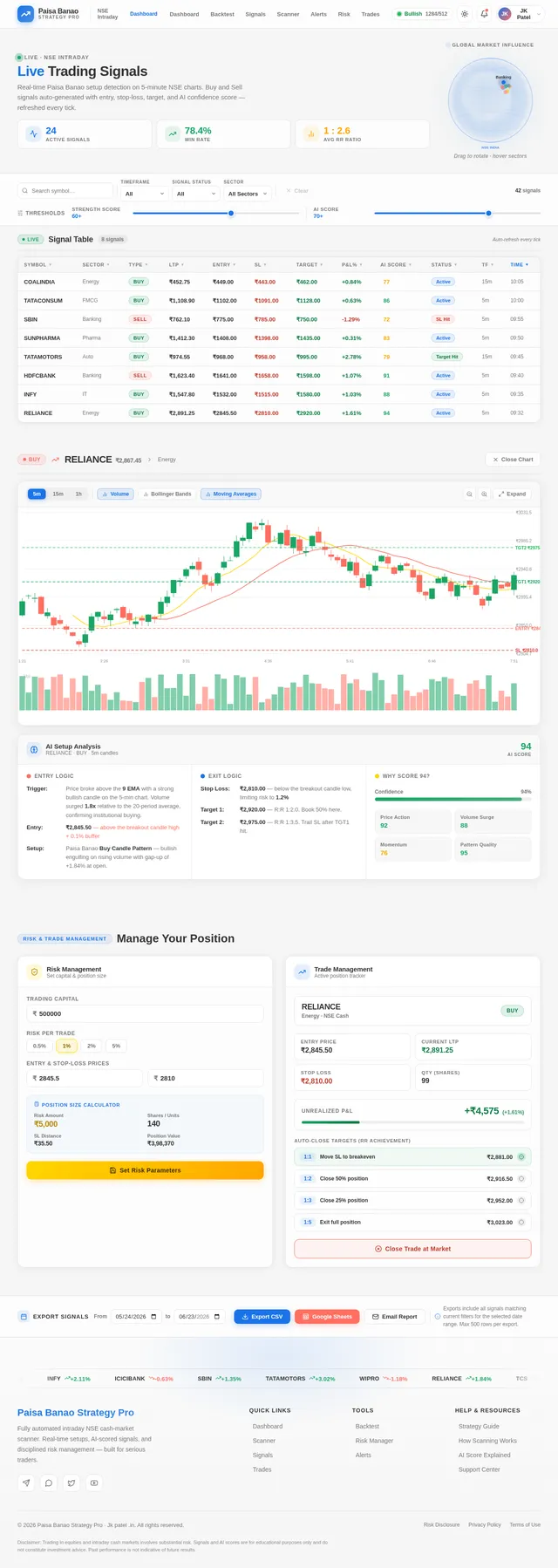Toggle the theme with the sun icon
This screenshot has width=558, height=1568.
pos(465,14)
